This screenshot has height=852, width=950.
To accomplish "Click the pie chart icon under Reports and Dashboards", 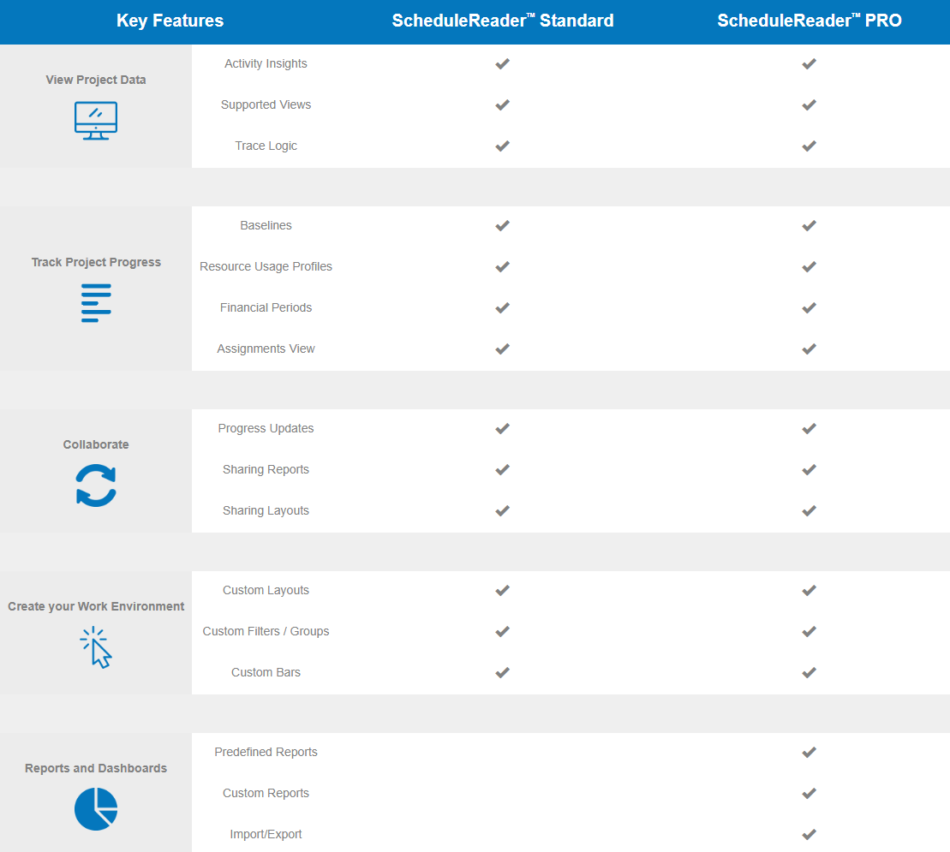I will (x=96, y=809).
